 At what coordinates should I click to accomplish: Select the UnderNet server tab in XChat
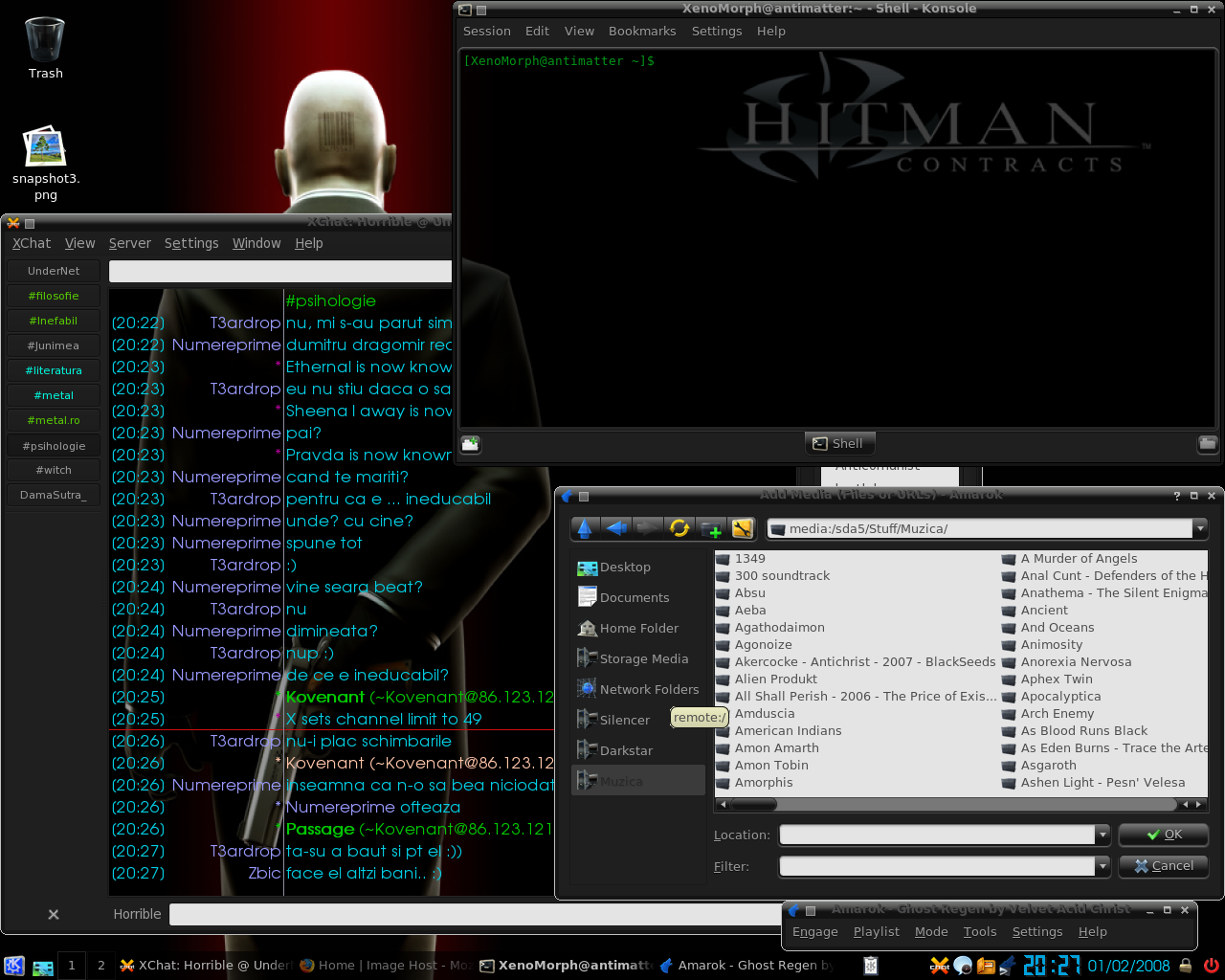54,271
